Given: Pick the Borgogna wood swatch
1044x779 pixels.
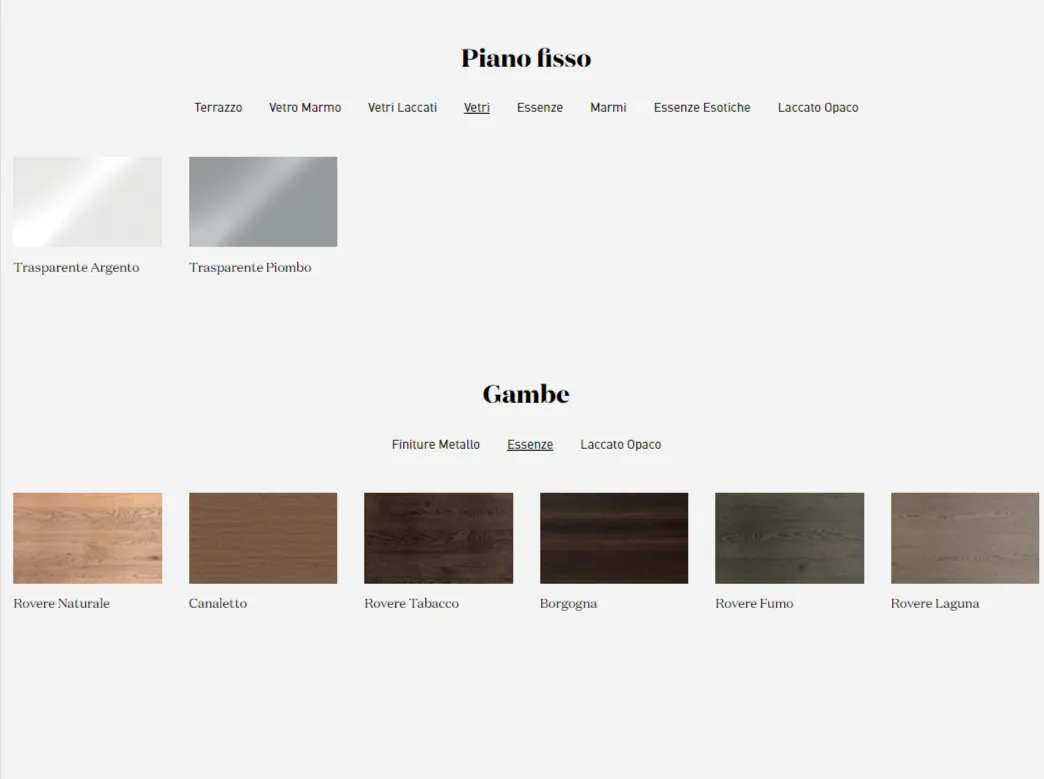Looking at the screenshot, I should (x=614, y=538).
